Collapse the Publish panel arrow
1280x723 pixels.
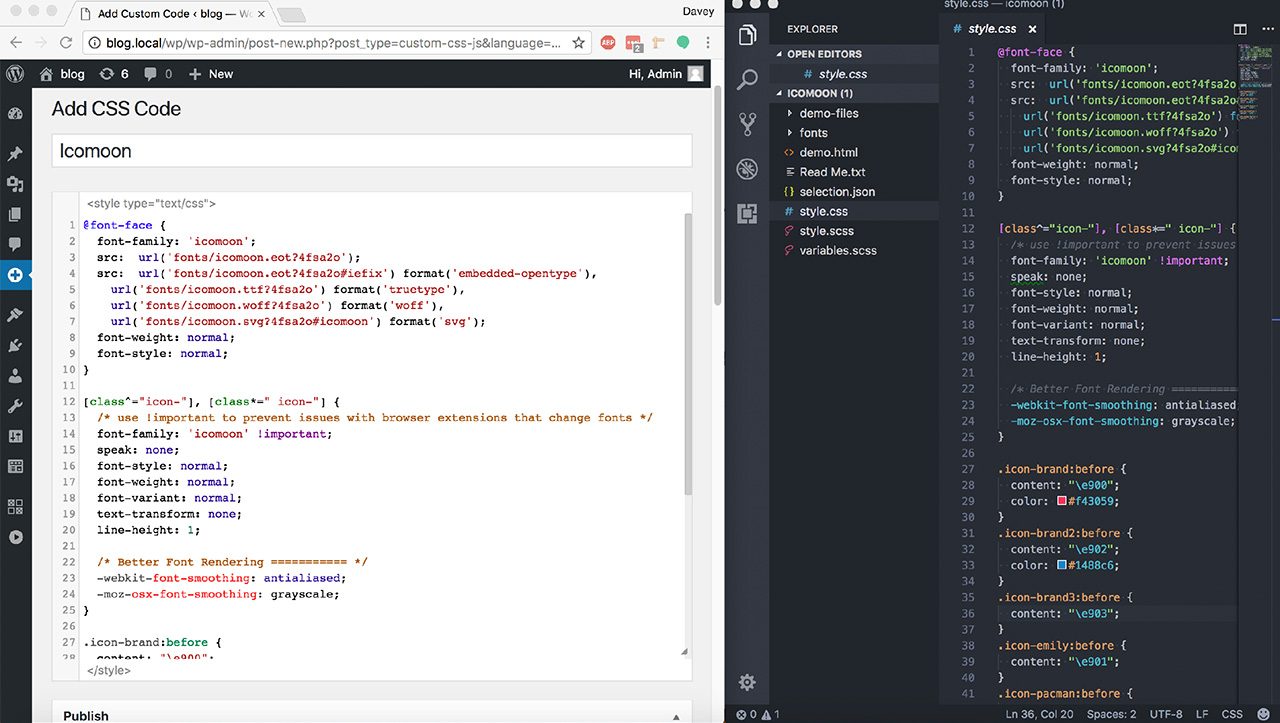677,716
